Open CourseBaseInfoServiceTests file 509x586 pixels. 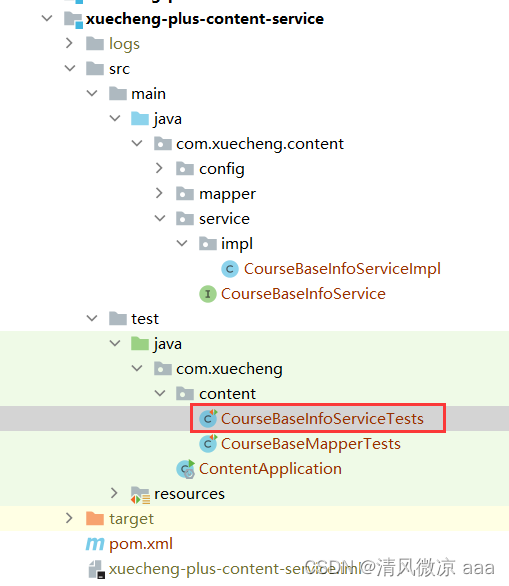pos(322,419)
